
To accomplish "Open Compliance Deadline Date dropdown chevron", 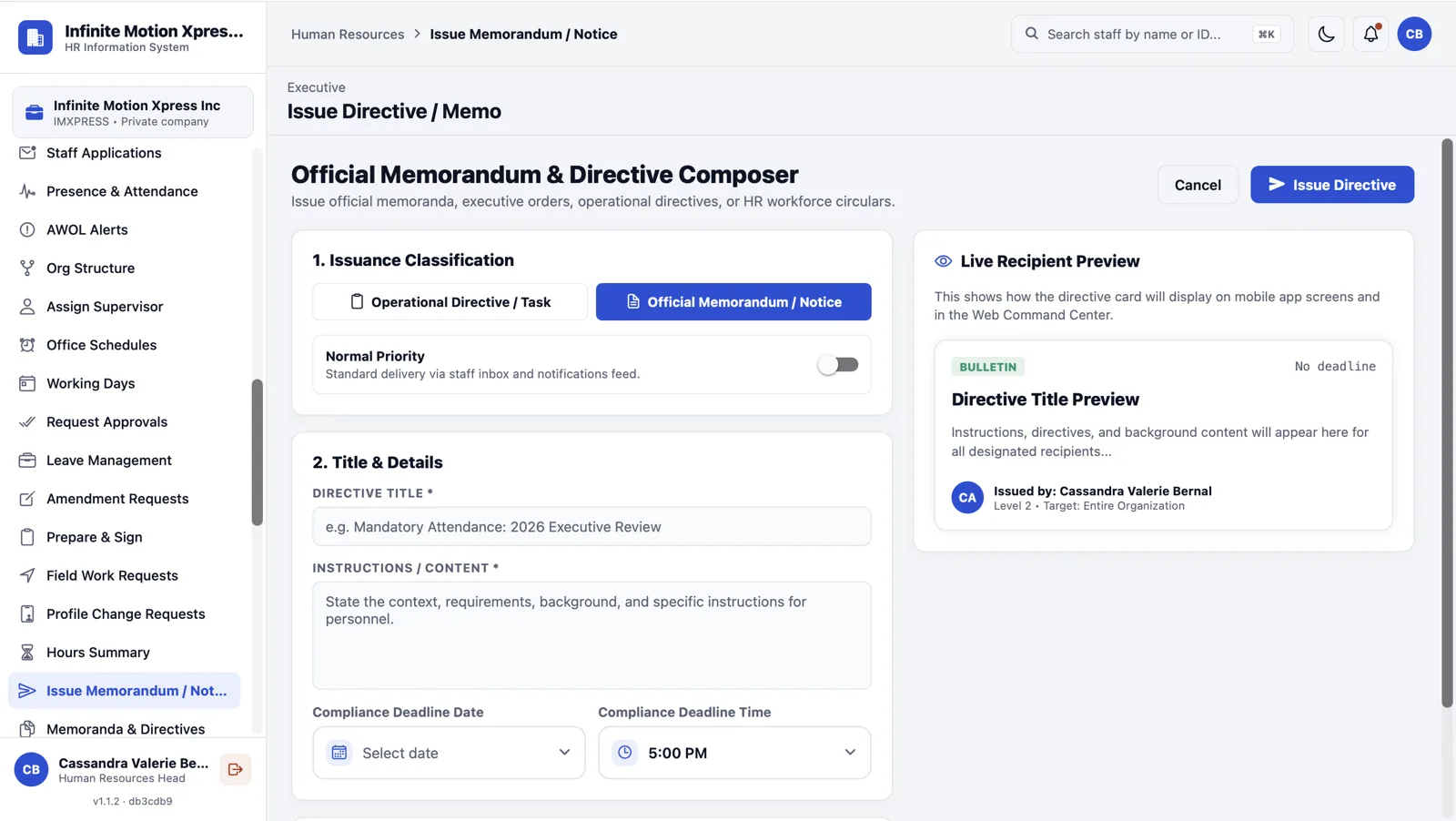I will coord(564,753).
